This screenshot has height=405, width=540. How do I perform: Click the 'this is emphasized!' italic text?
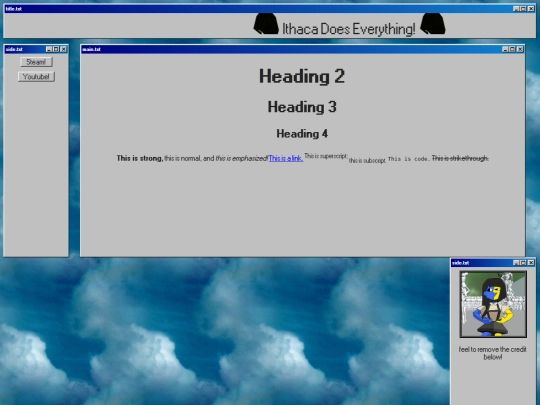[241, 158]
